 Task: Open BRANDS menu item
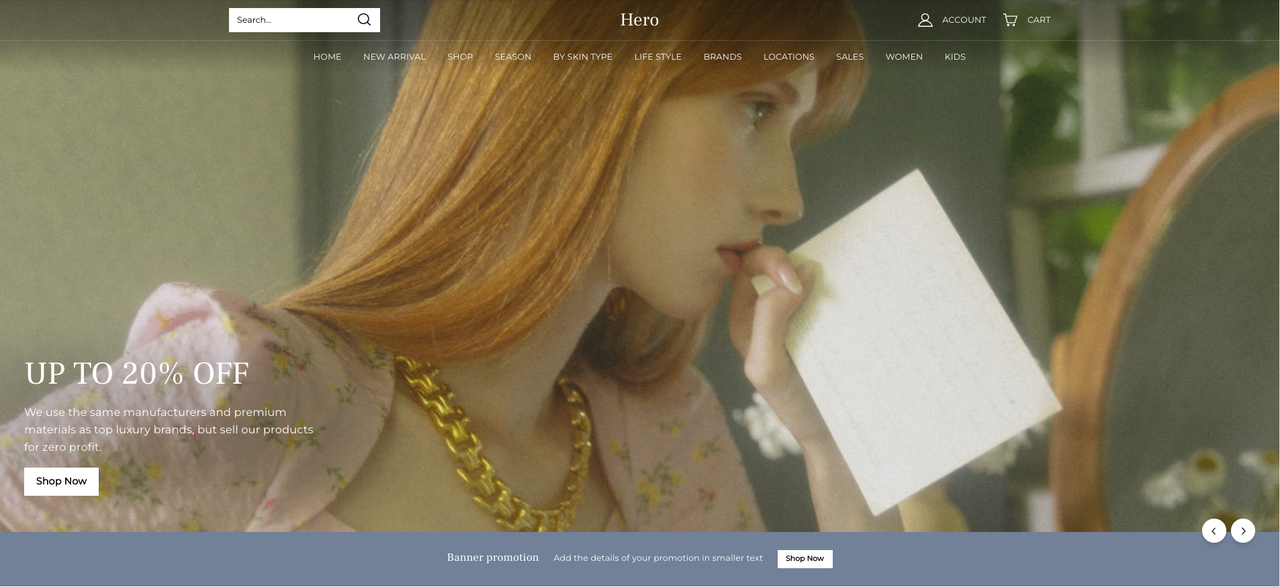coord(722,57)
